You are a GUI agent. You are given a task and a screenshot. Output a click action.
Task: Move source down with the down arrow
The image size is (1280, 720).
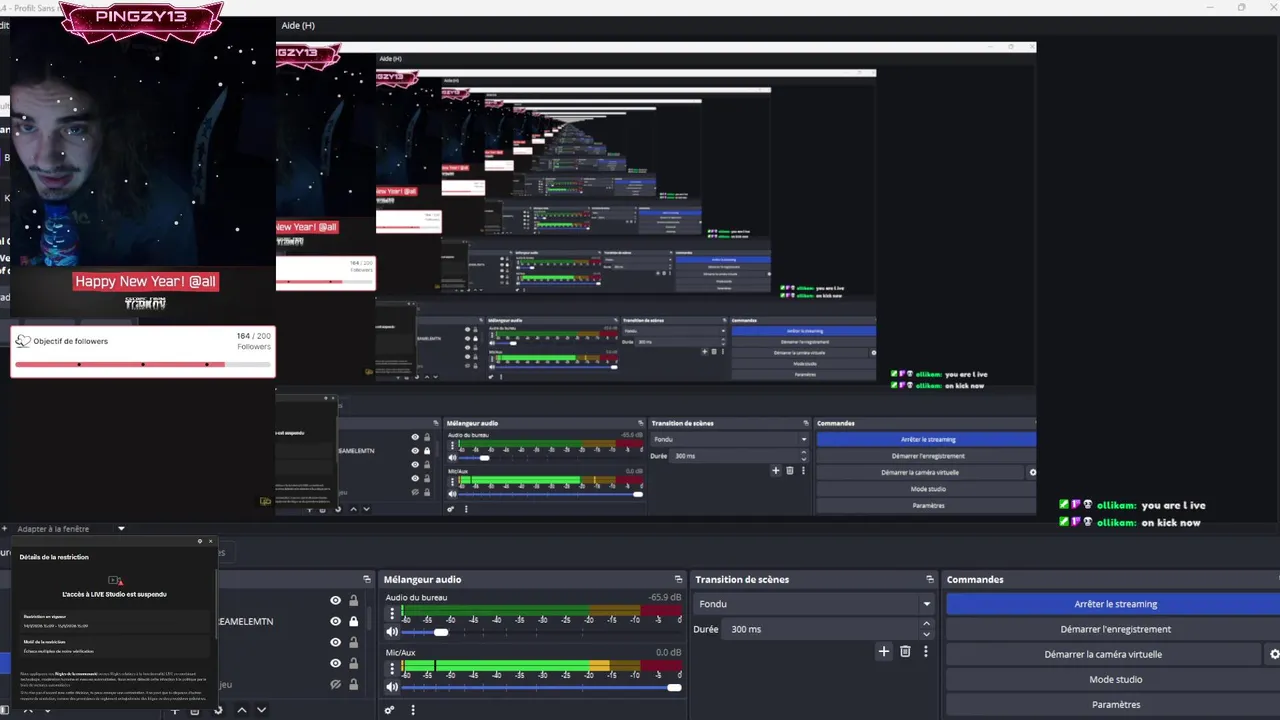click(x=261, y=710)
